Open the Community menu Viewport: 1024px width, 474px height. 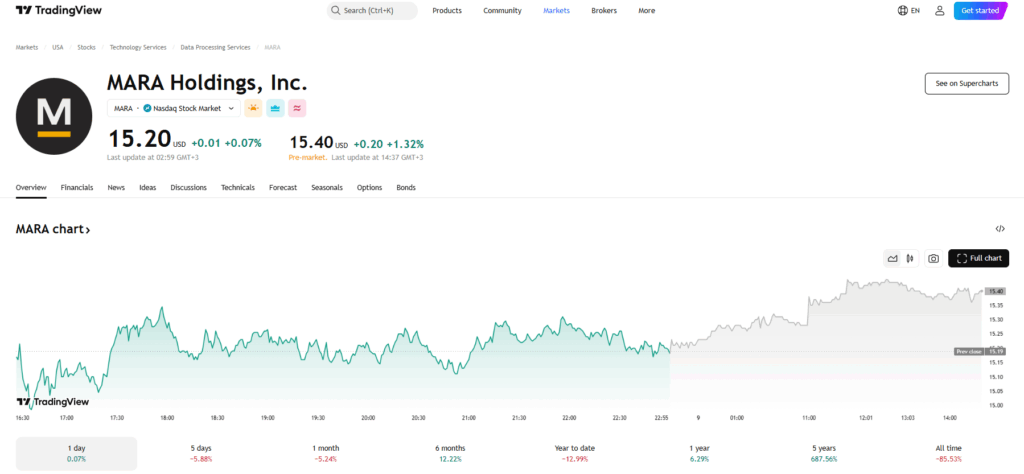click(x=502, y=10)
